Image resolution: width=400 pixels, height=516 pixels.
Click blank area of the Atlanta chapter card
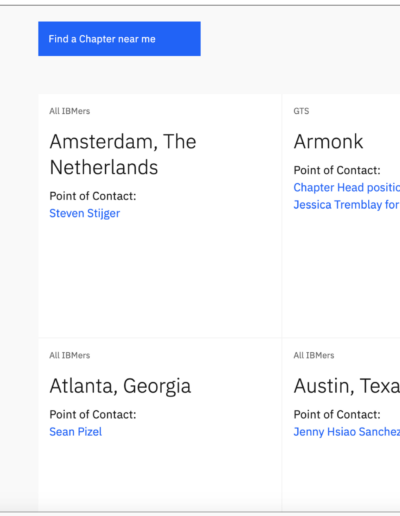(x=160, y=477)
